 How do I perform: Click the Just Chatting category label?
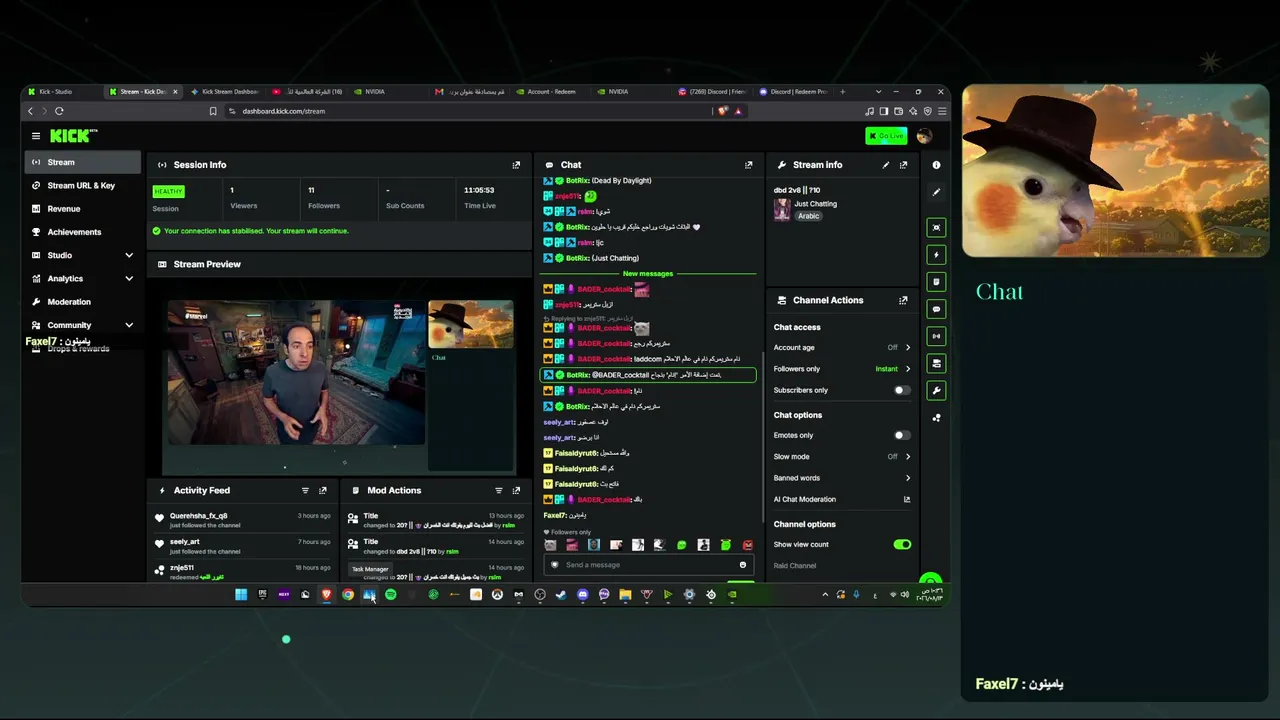pos(815,204)
